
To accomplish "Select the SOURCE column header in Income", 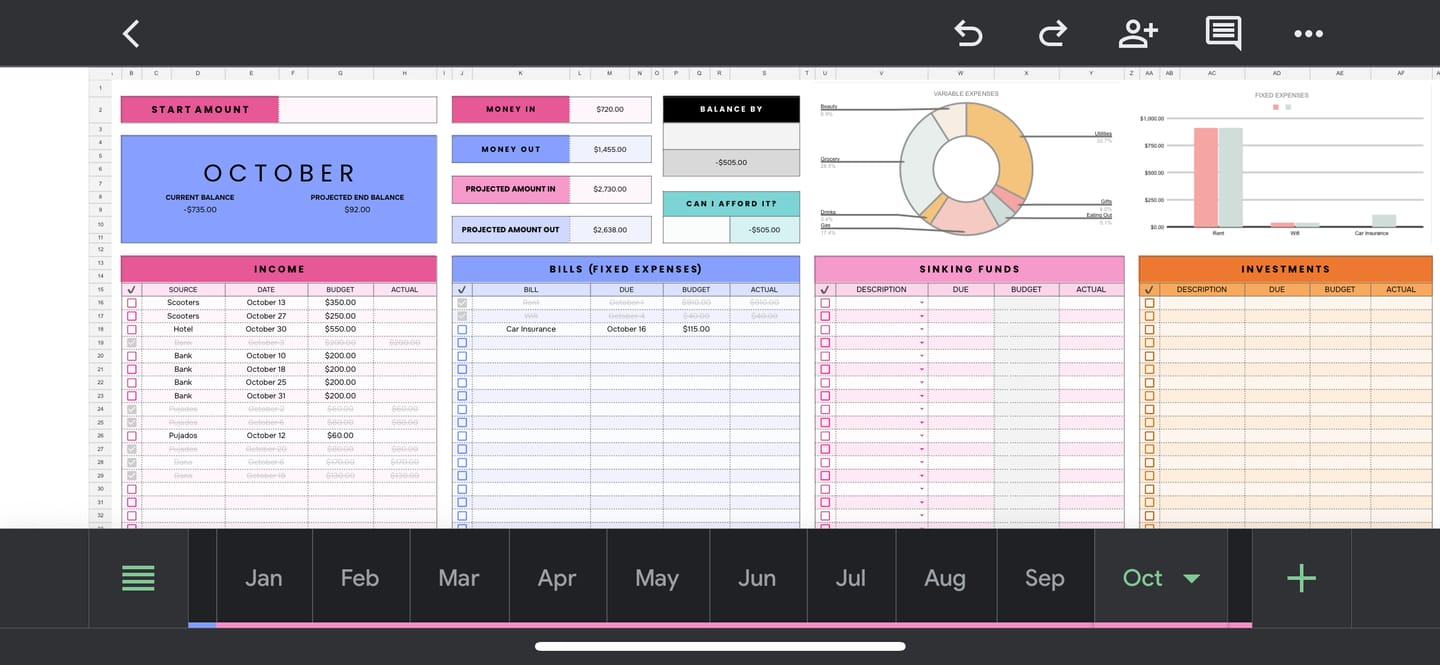I will click(x=183, y=289).
